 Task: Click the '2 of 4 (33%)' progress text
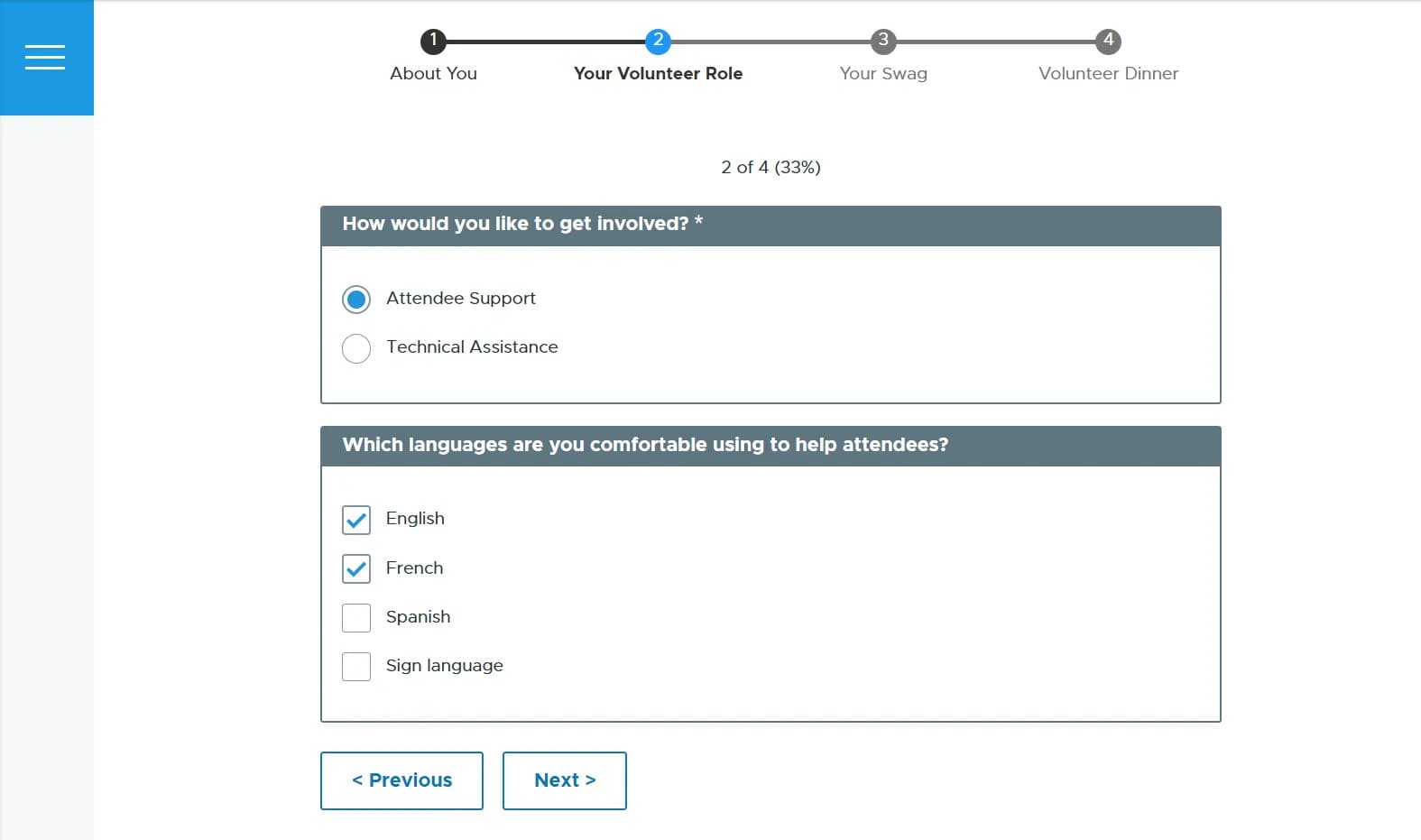[770, 167]
